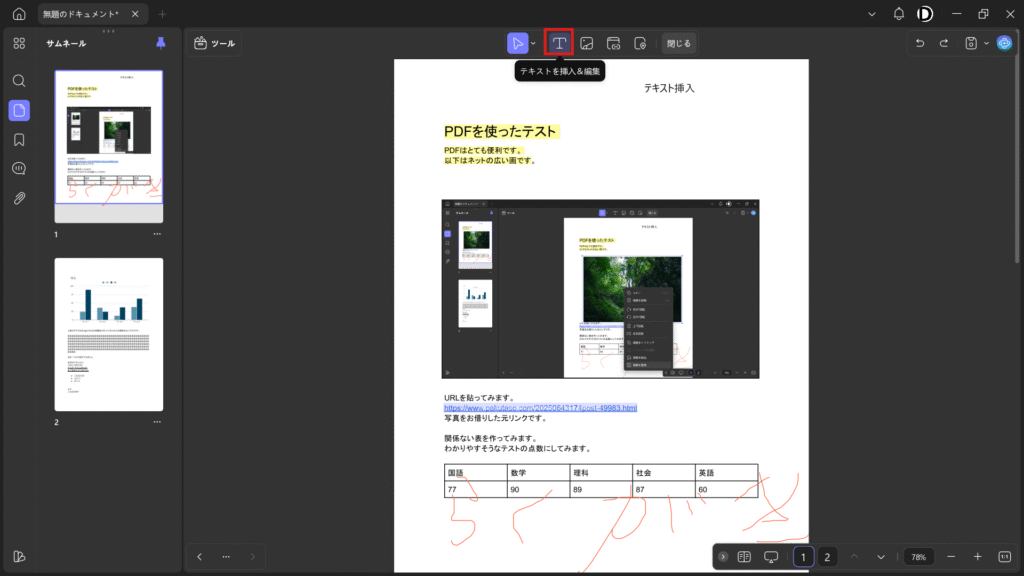This screenshot has height=576, width=1024.
Task: Open the search panel from left sidebar
Action: pos(19,80)
